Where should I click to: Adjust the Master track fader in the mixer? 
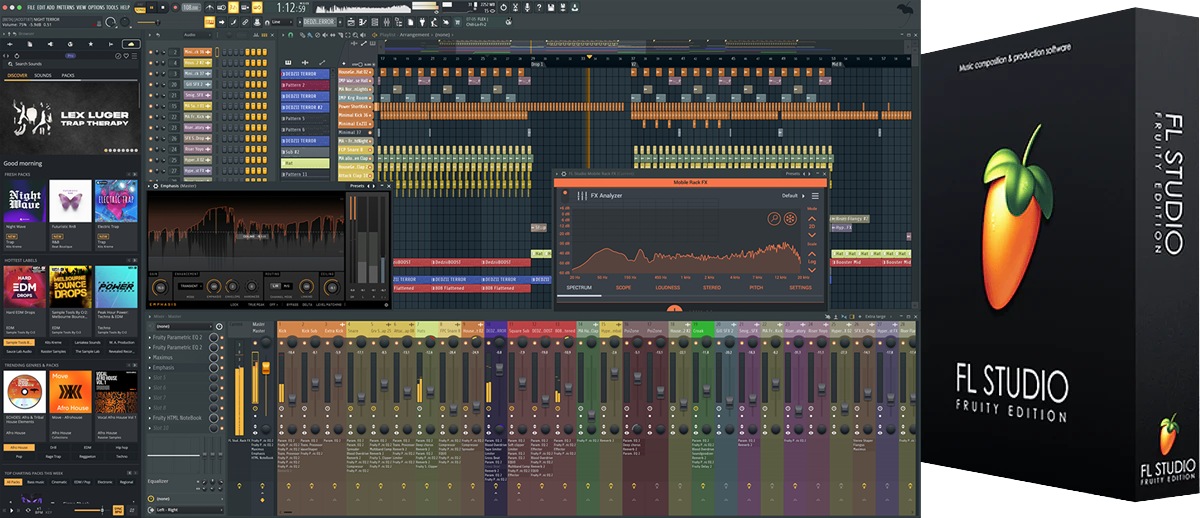tap(266, 366)
